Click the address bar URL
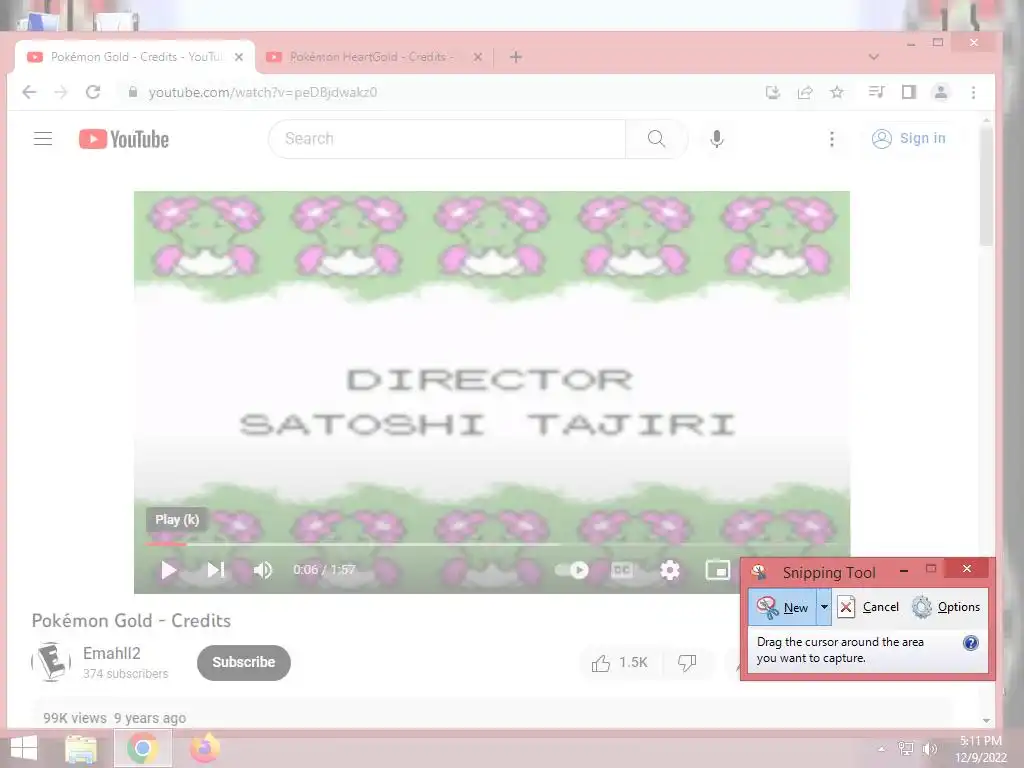The image size is (1024, 768). click(263, 92)
